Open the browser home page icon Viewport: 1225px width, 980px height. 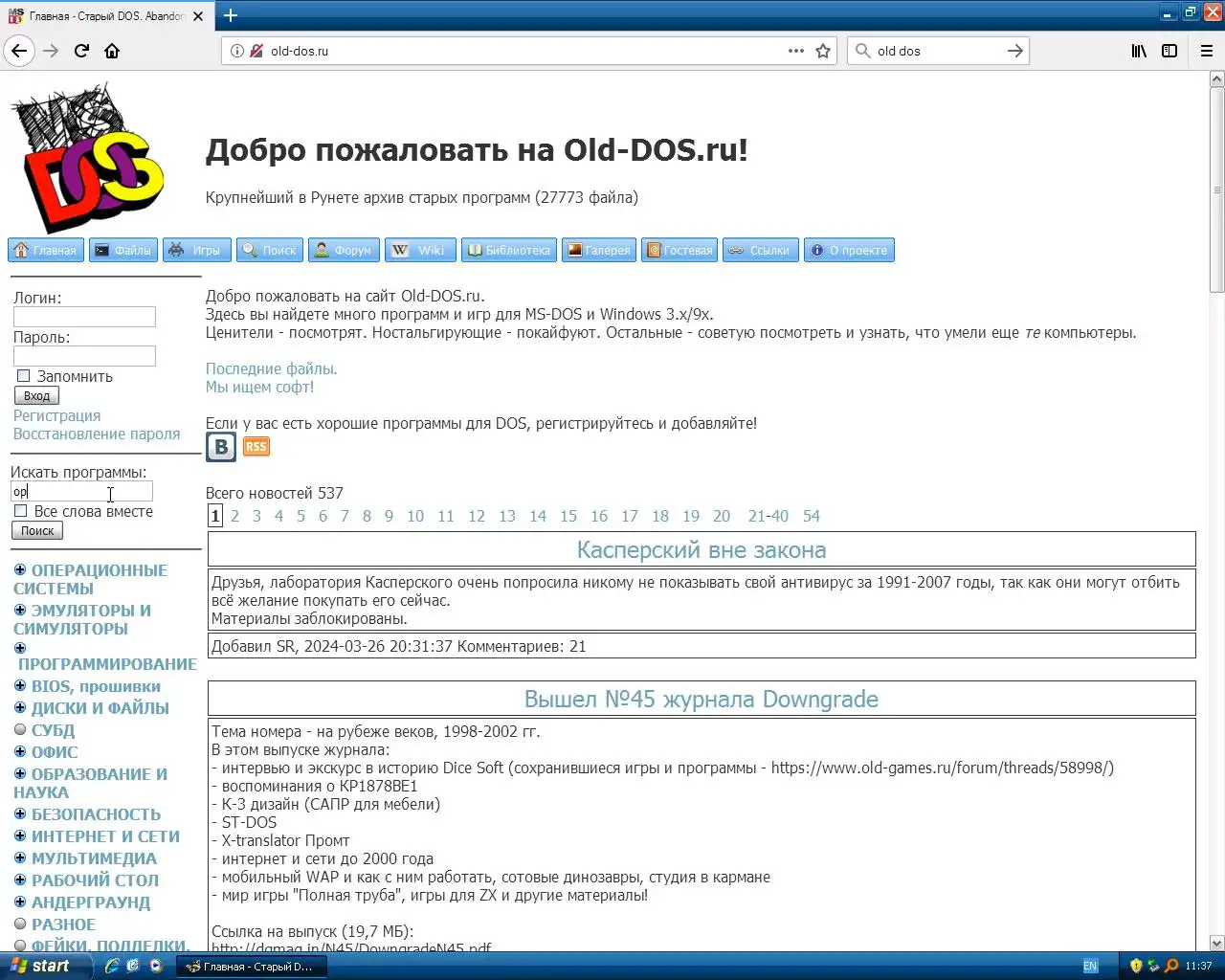coord(112,51)
